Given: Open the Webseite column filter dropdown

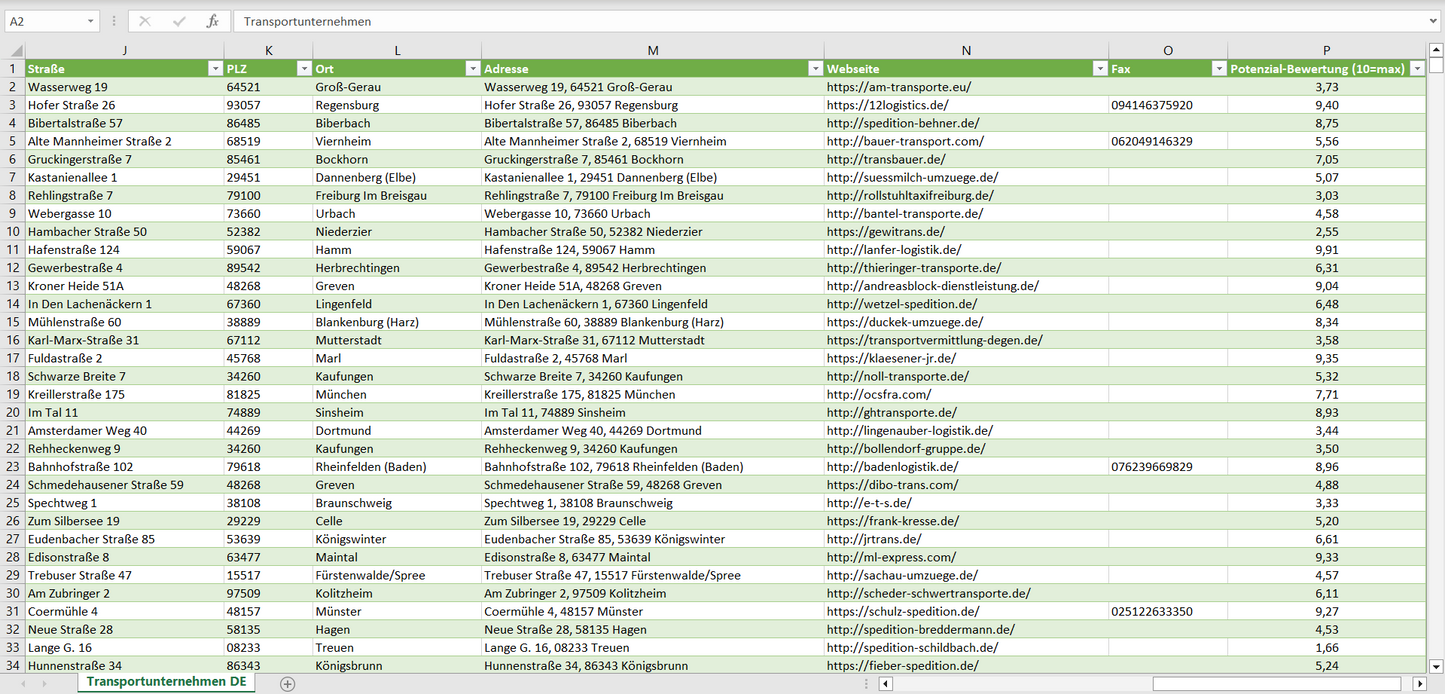Looking at the screenshot, I should [1099, 69].
